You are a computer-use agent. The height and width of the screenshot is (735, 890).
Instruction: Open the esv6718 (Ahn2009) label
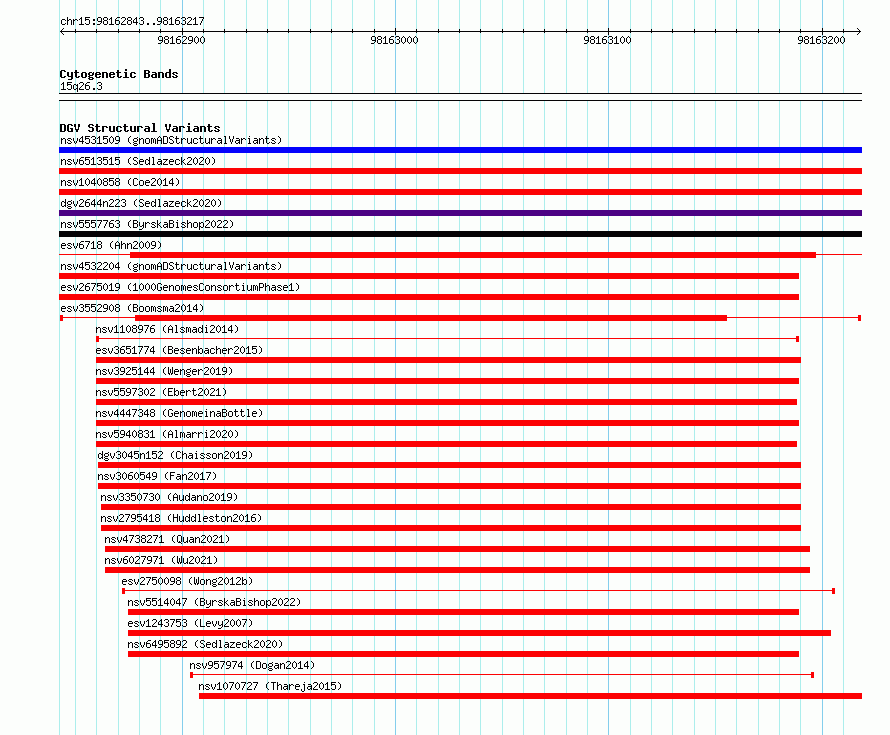pos(111,245)
